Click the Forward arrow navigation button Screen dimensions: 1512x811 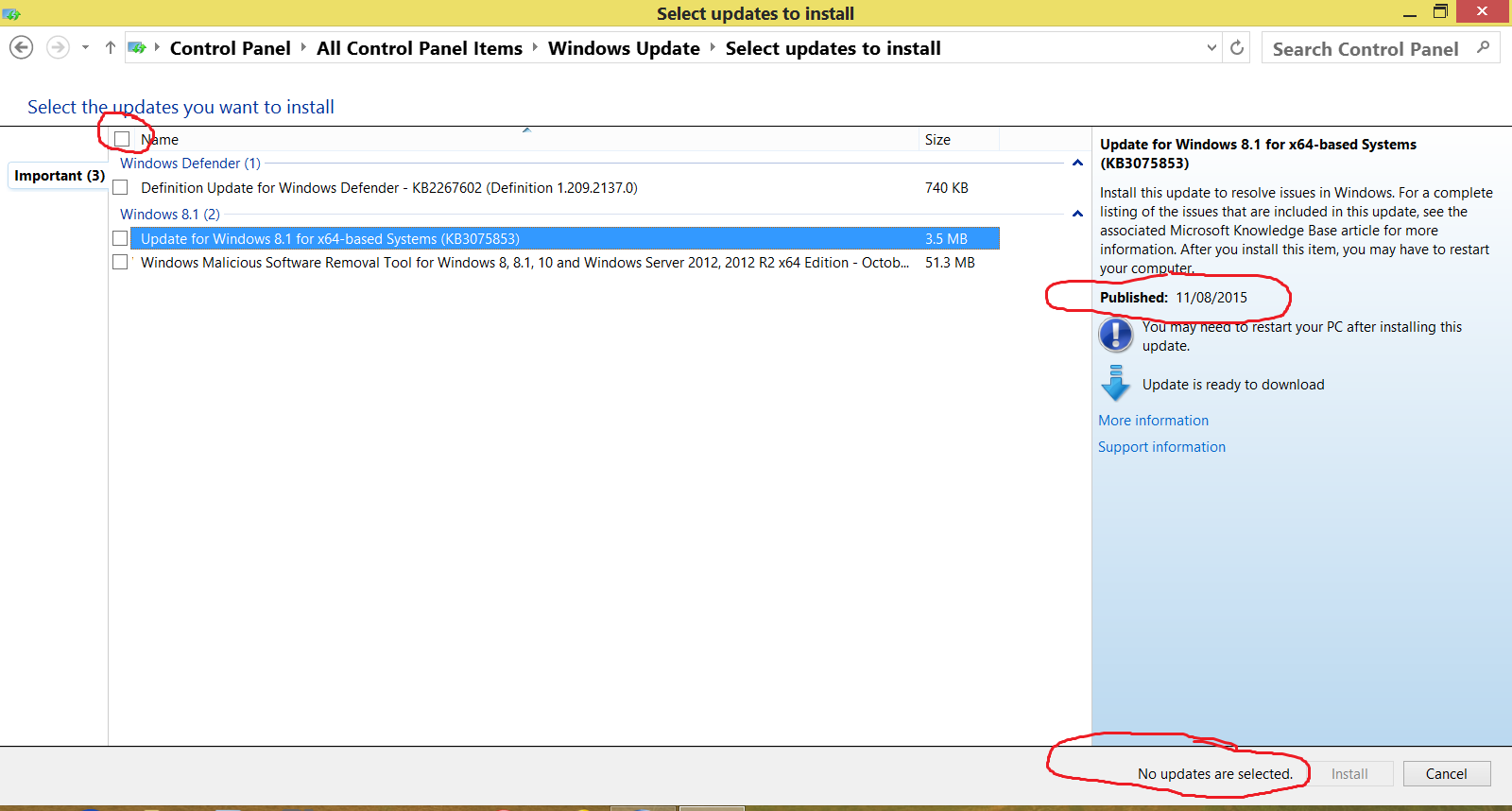tap(58, 47)
